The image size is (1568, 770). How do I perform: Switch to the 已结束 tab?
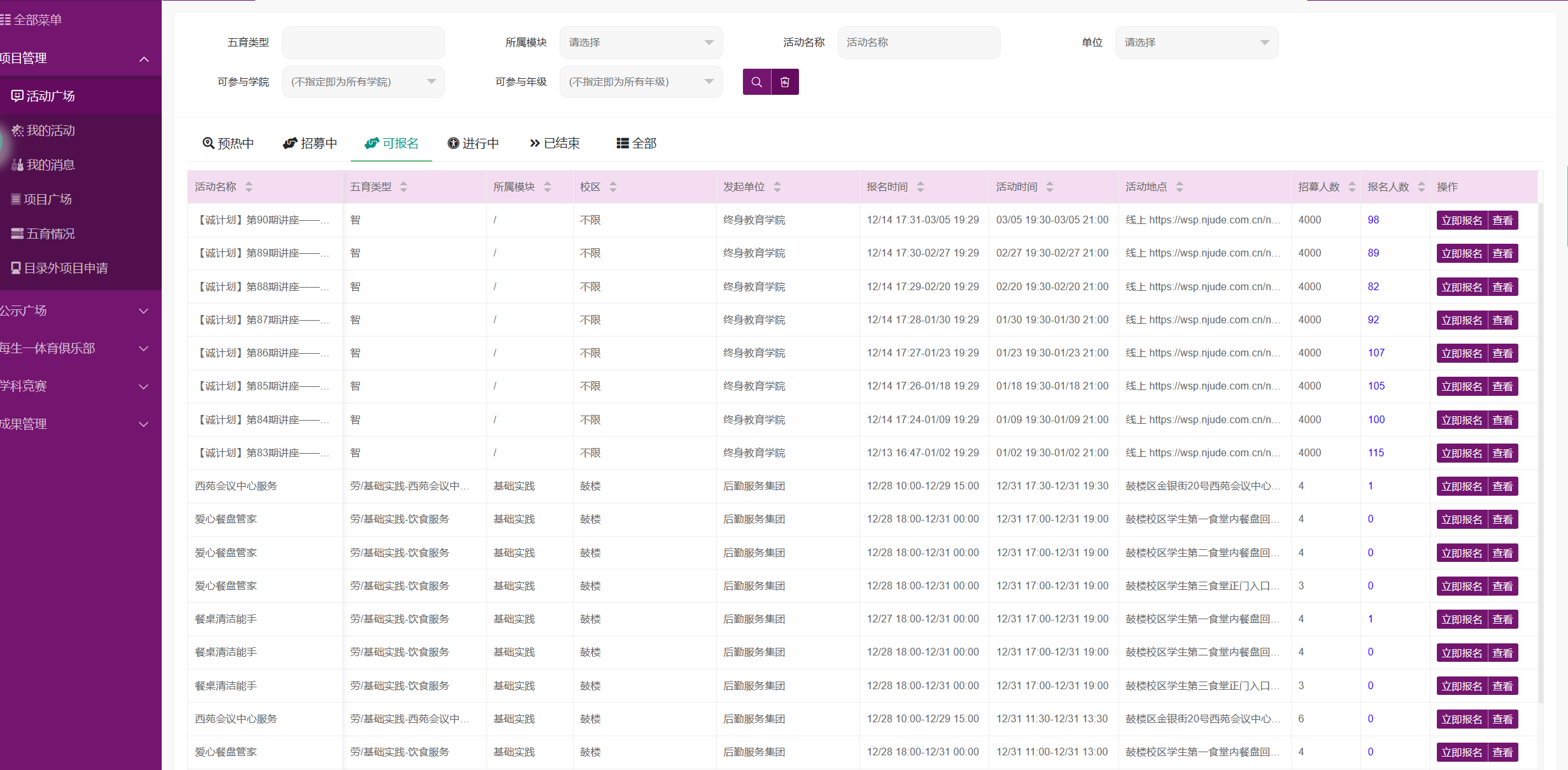click(554, 144)
